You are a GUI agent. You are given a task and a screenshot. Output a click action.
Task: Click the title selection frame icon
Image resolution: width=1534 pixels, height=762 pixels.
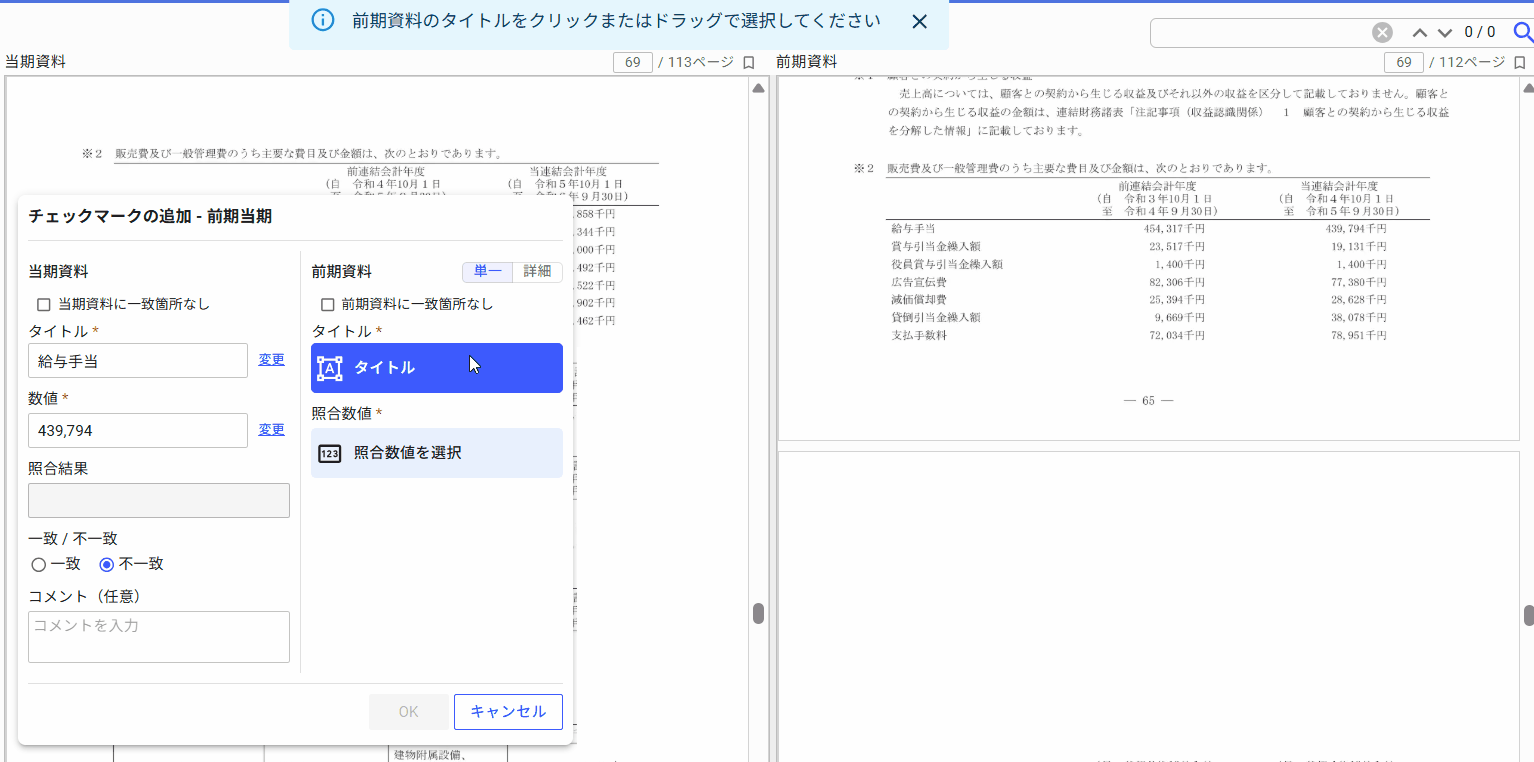click(x=330, y=368)
